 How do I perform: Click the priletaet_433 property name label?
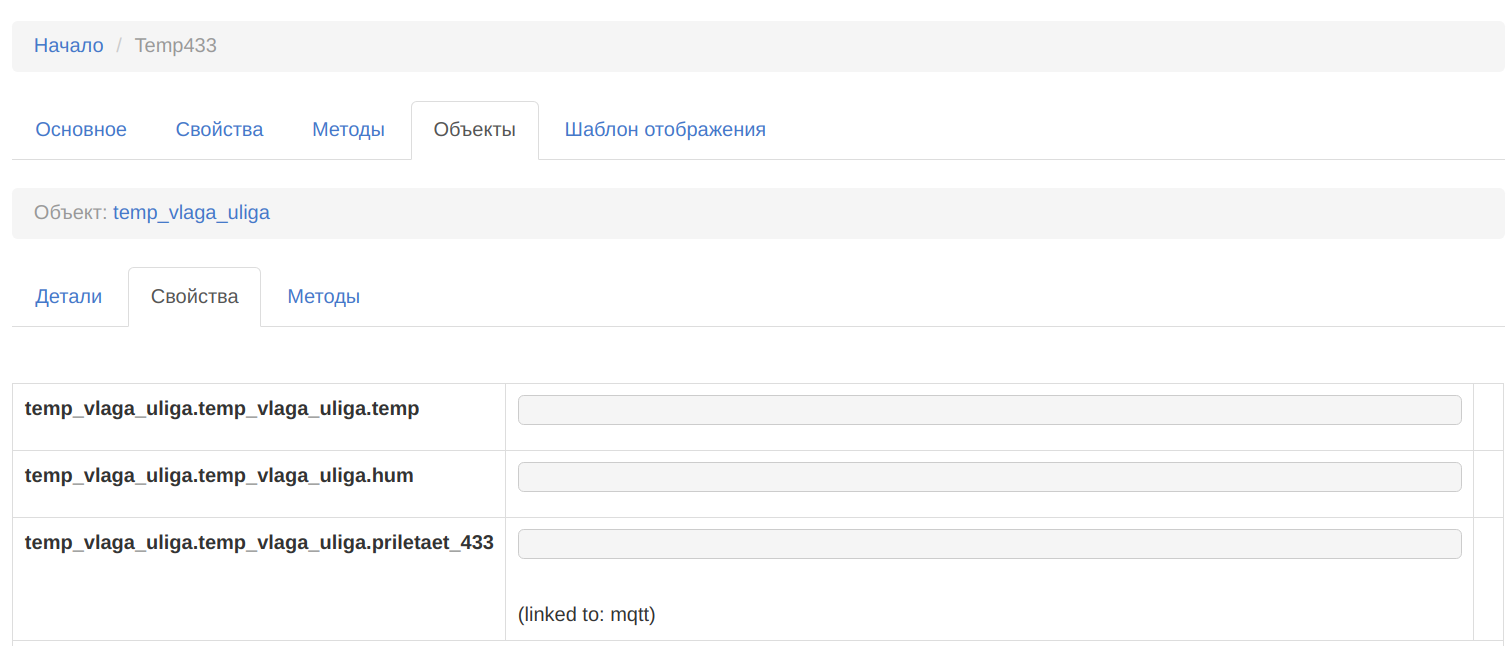259,543
